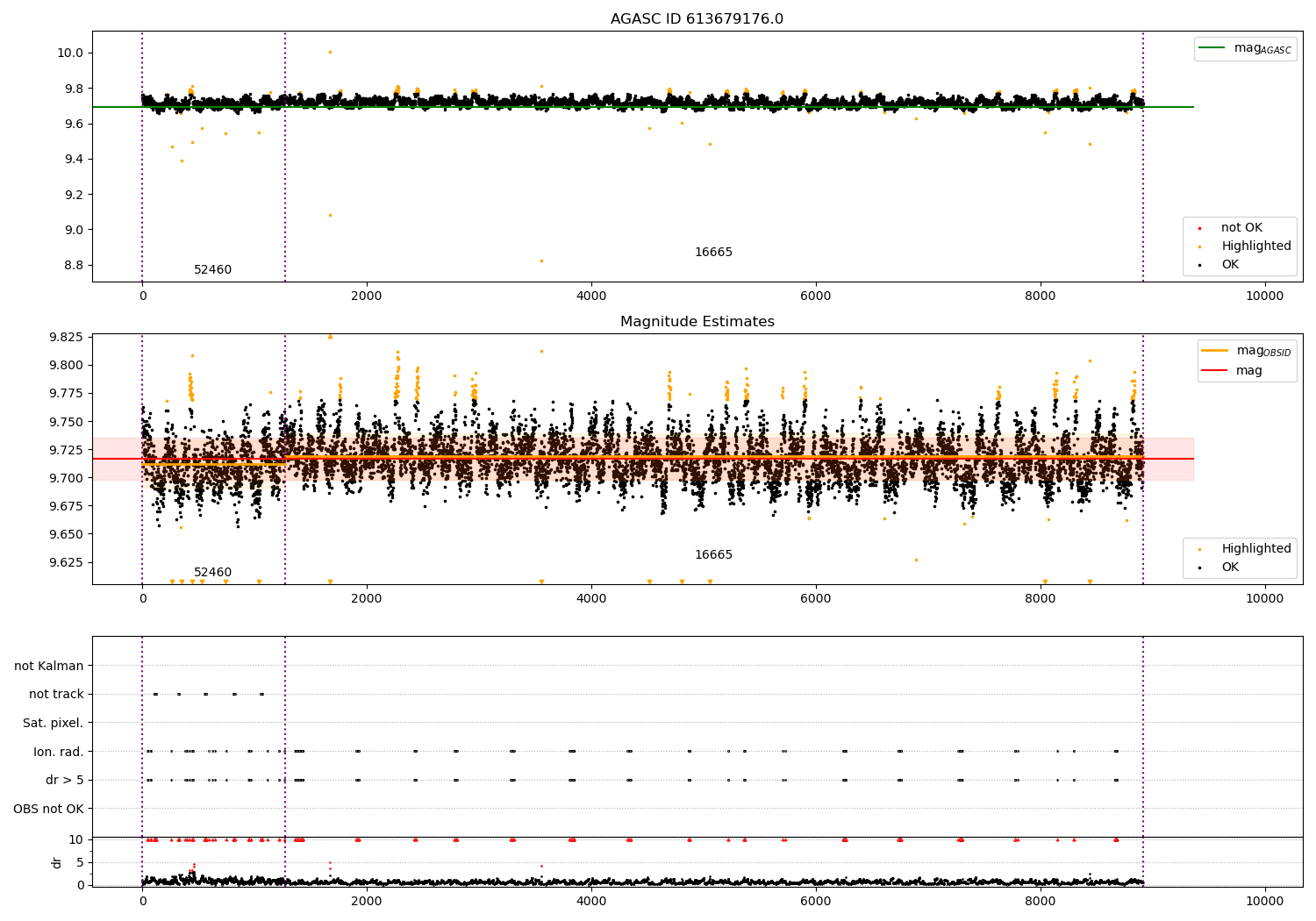The height and width of the screenshot is (921, 1316).
Task: Click the mag OBSID legend label
Action: coord(1263,351)
